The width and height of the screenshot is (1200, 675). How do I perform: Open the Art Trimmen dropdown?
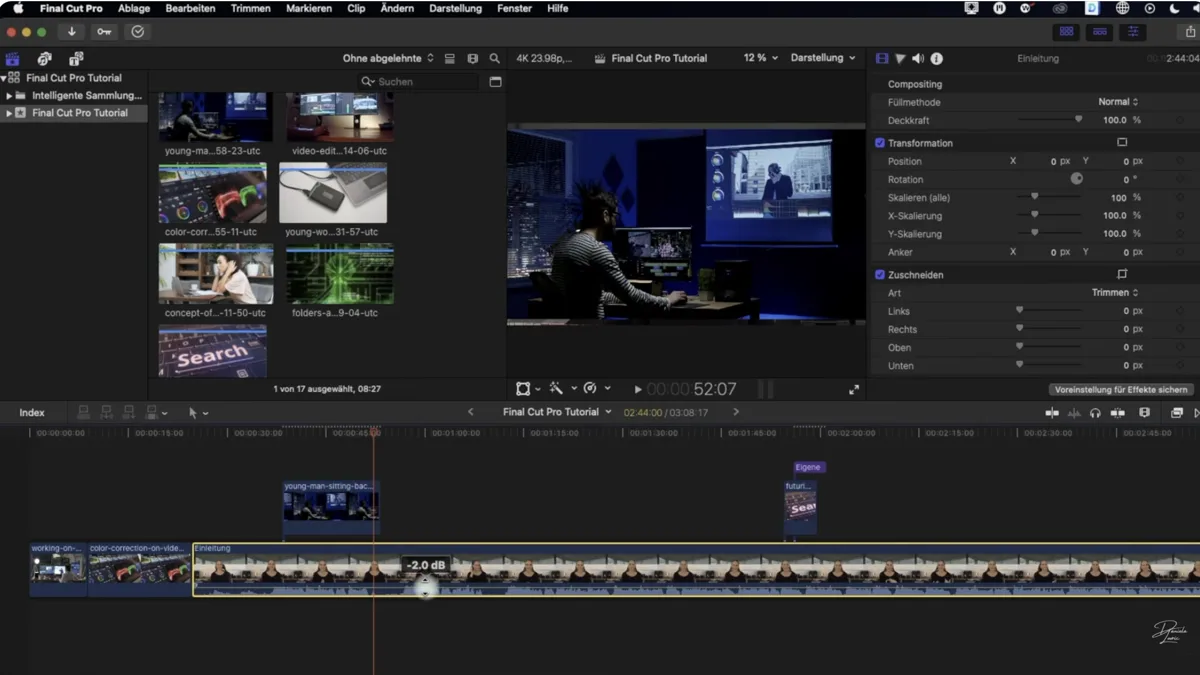(x=1115, y=293)
